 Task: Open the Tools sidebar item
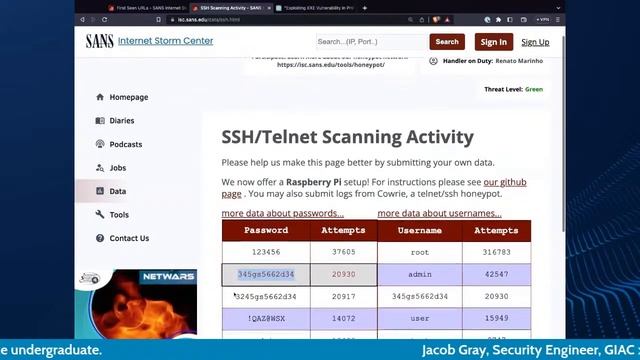(119, 215)
